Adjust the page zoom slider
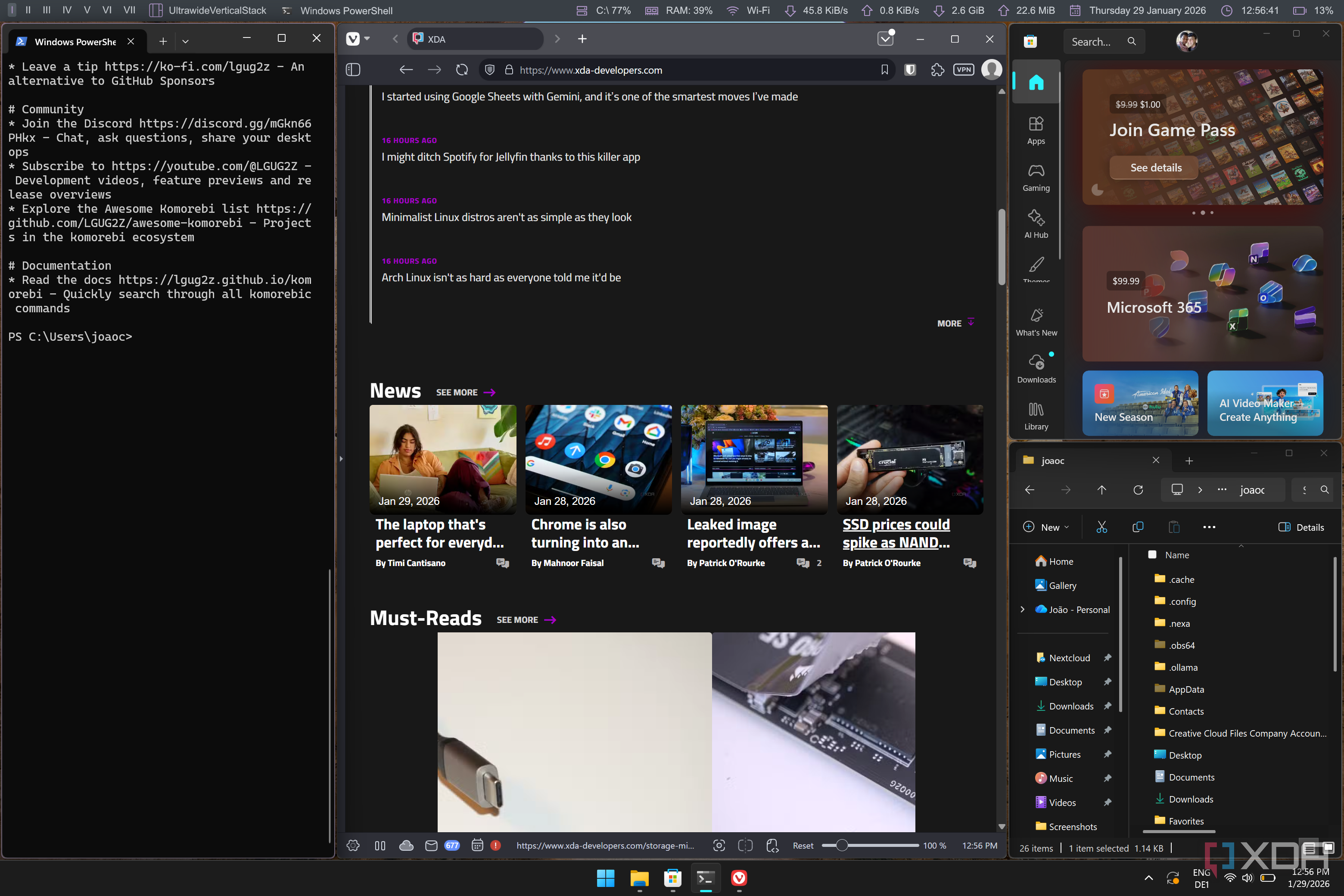1344x896 pixels. coord(842,845)
